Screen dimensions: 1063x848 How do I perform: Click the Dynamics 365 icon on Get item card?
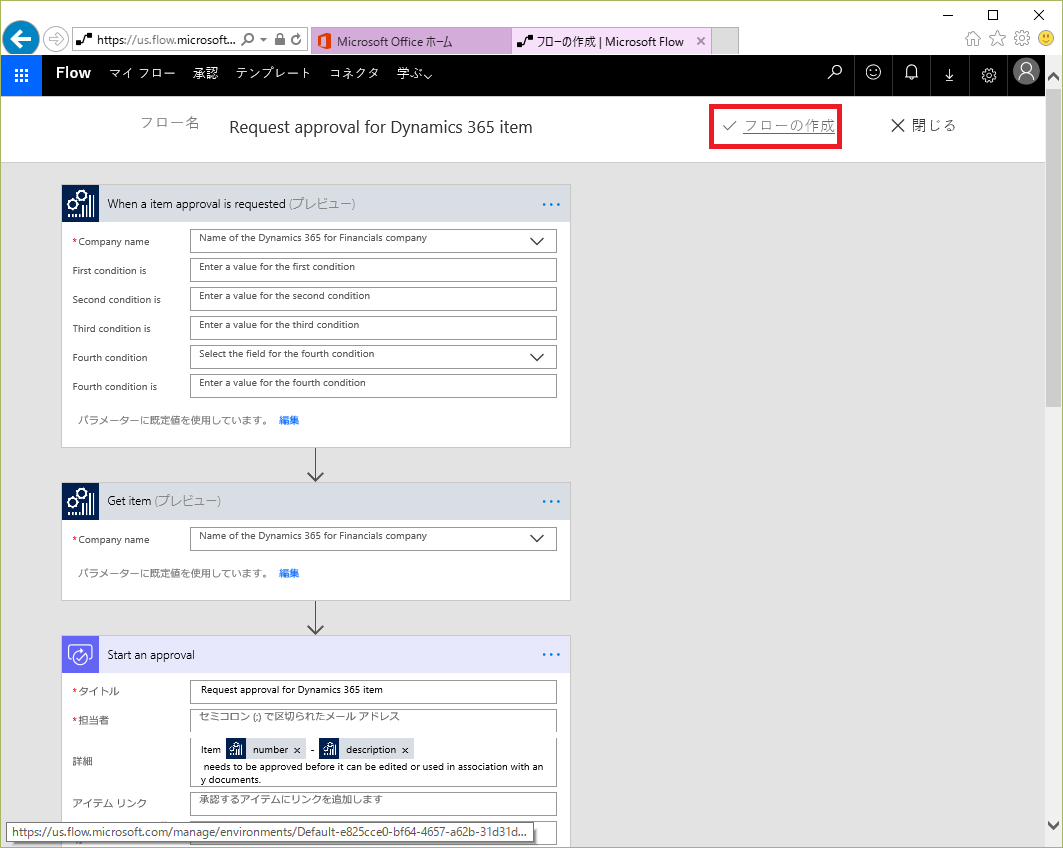81,501
